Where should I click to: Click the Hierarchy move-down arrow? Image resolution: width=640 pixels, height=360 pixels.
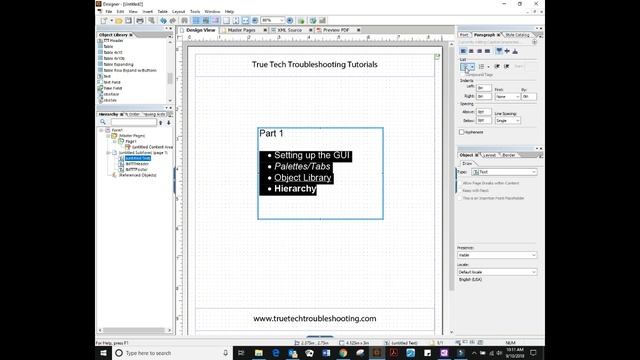[169, 122]
